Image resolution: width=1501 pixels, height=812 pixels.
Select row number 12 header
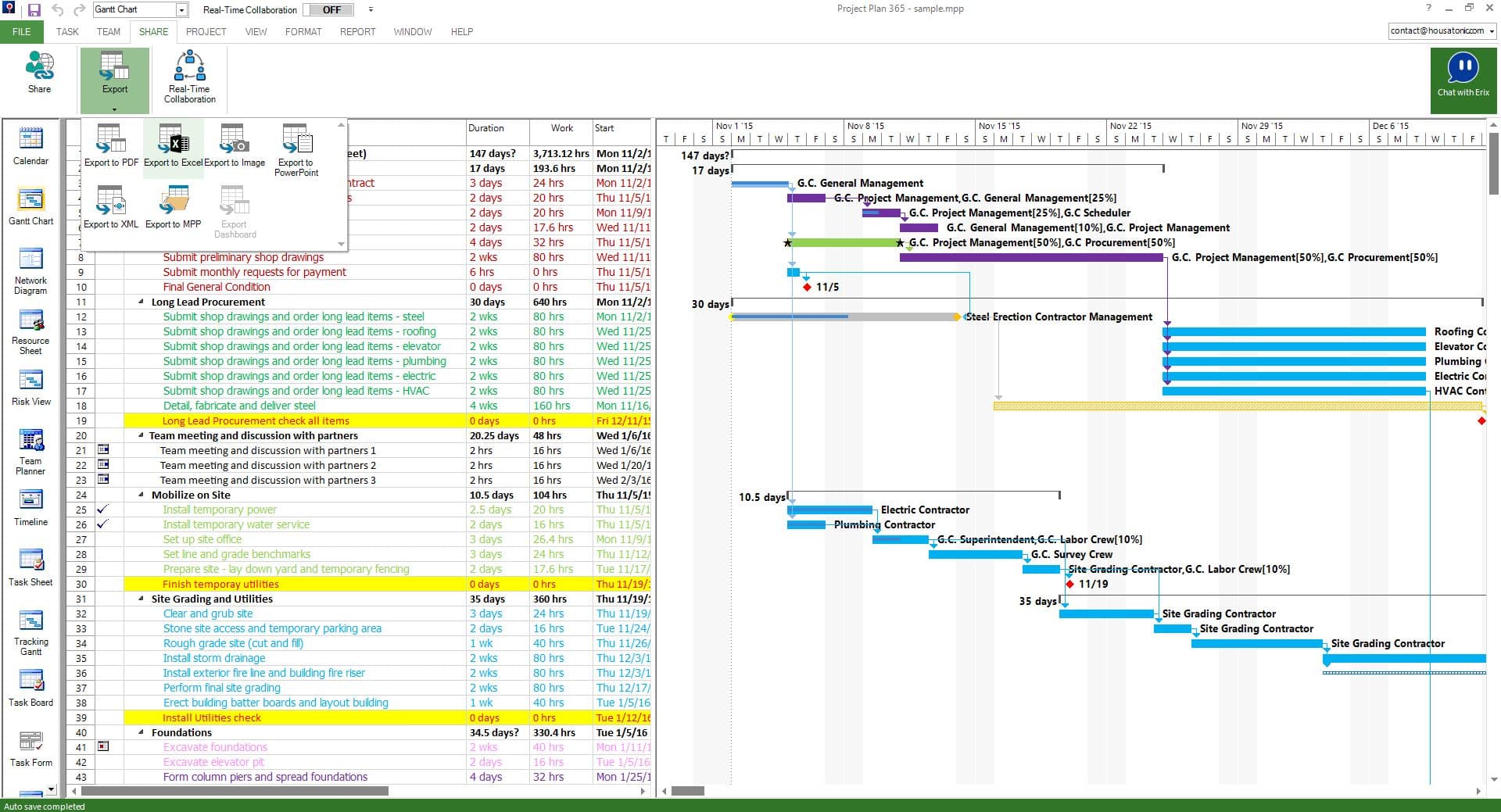(81, 317)
